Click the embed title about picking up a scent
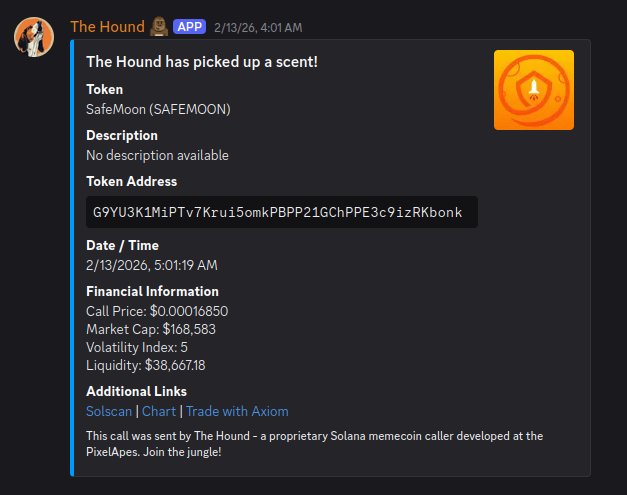This screenshot has height=495, width=627. pyautogui.click(x=202, y=61)
